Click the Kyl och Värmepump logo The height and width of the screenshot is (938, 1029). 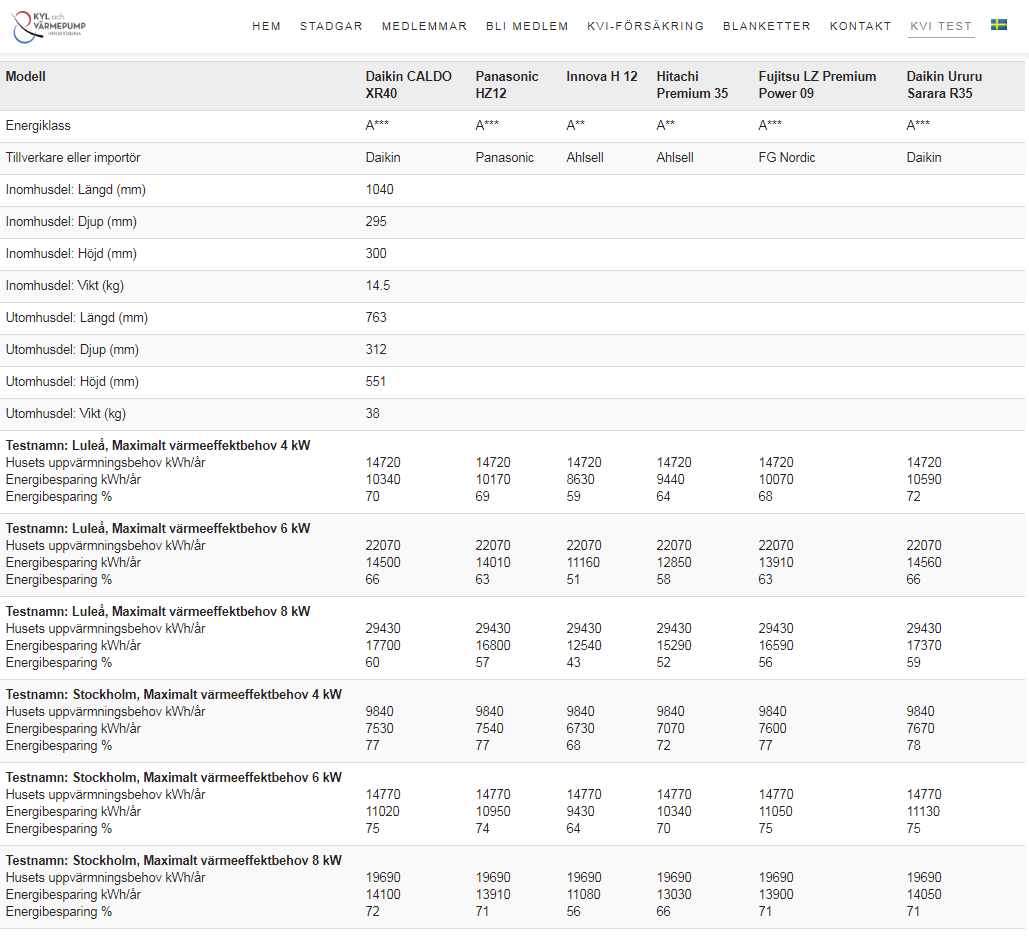(49, 27)
